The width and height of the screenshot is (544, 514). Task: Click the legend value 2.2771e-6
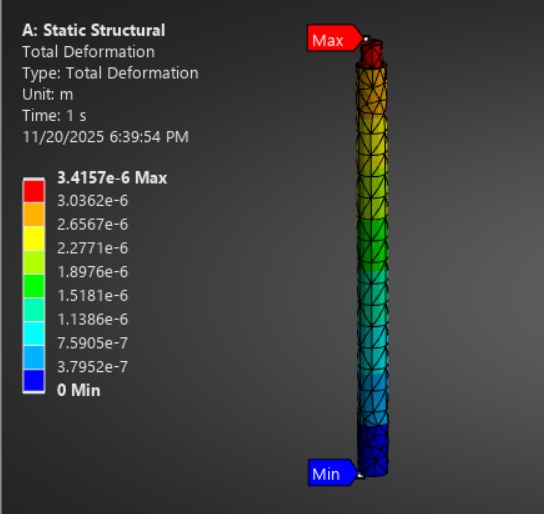(x=93, y=248)
